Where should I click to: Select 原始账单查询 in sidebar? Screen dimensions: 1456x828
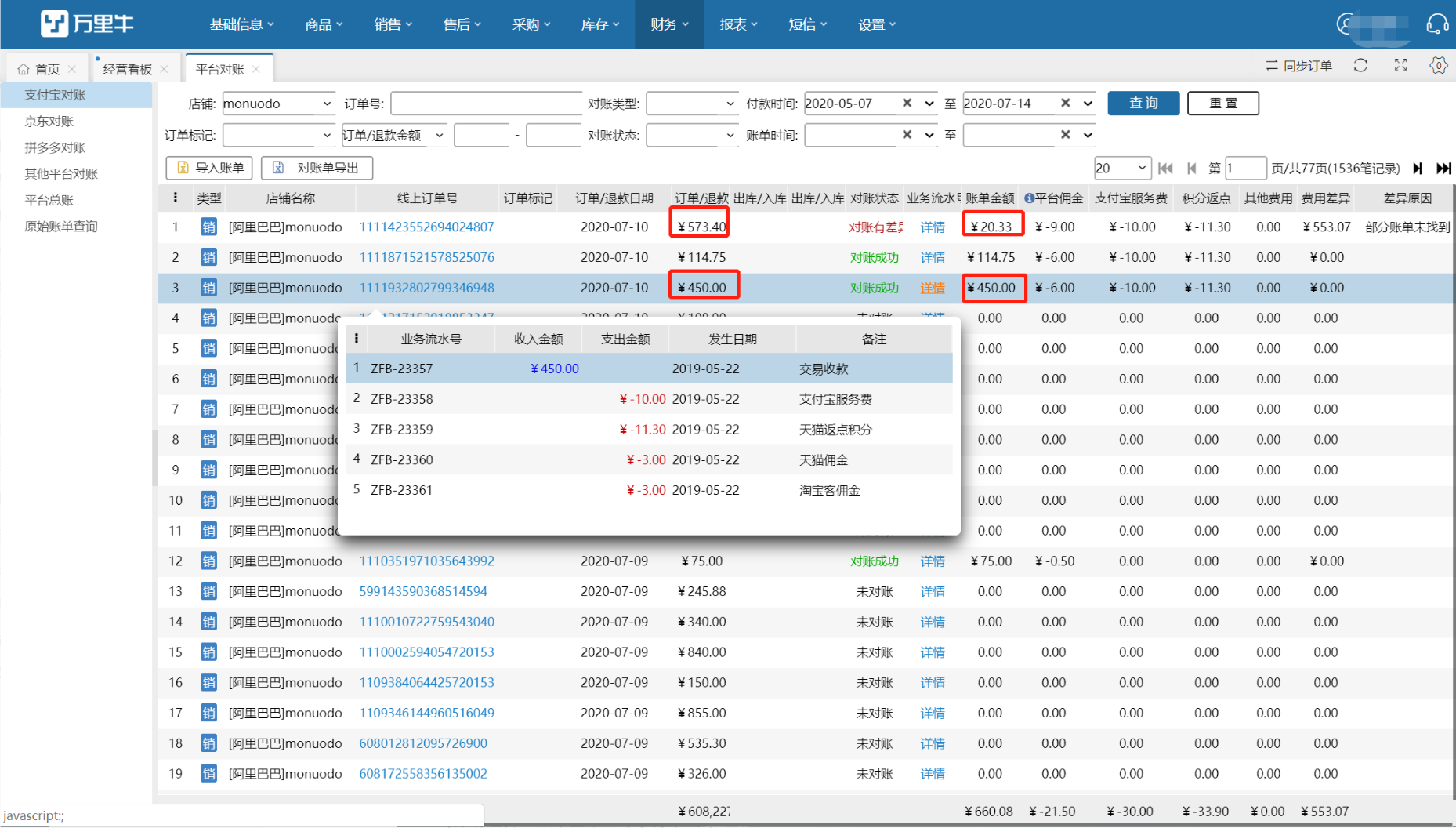61,227
